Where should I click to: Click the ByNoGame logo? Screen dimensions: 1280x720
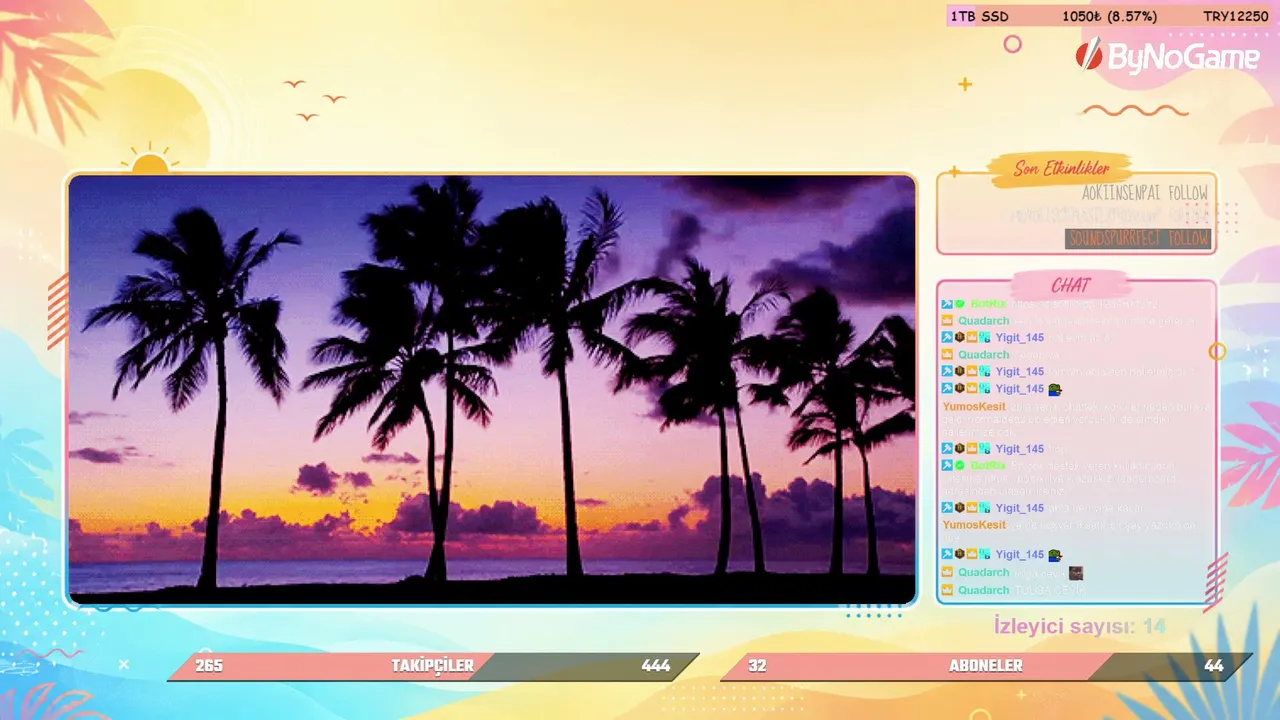1167,57
